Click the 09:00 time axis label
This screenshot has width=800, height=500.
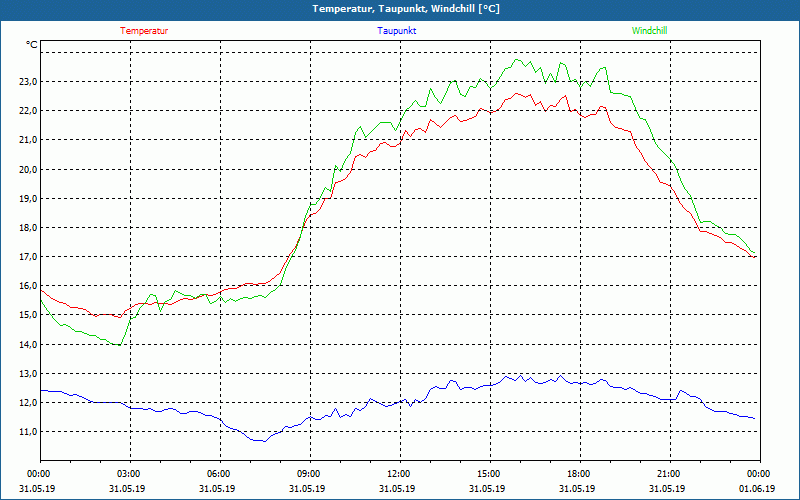point(308,474)
